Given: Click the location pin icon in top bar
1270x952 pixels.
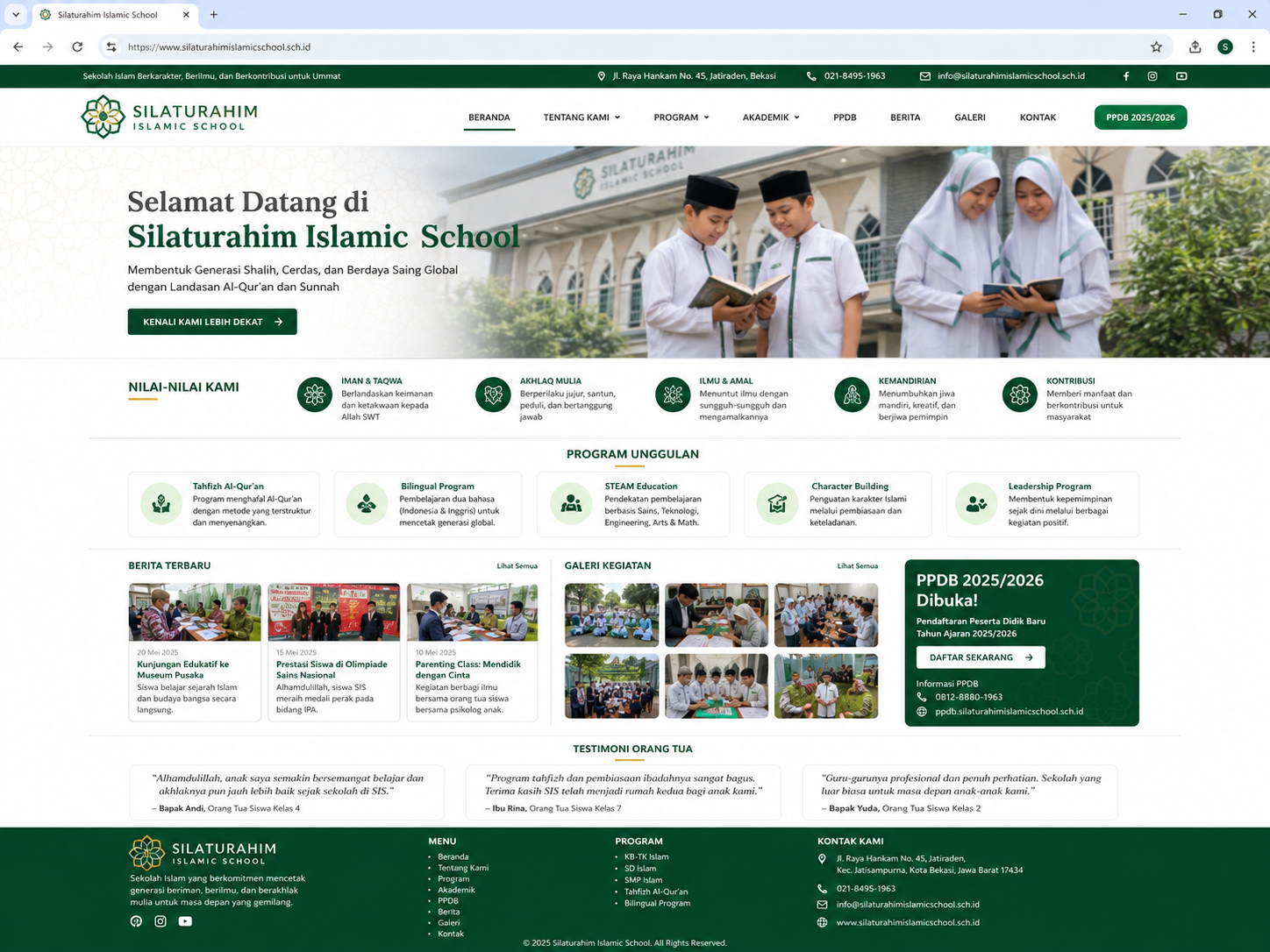Looking at the screenshot, I should point(601,76).
